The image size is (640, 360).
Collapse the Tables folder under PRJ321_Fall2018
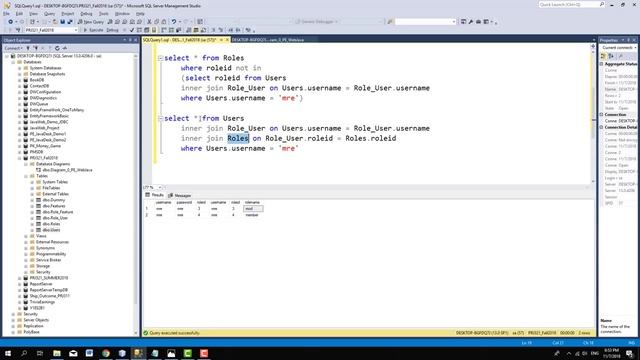pos(26,176)
